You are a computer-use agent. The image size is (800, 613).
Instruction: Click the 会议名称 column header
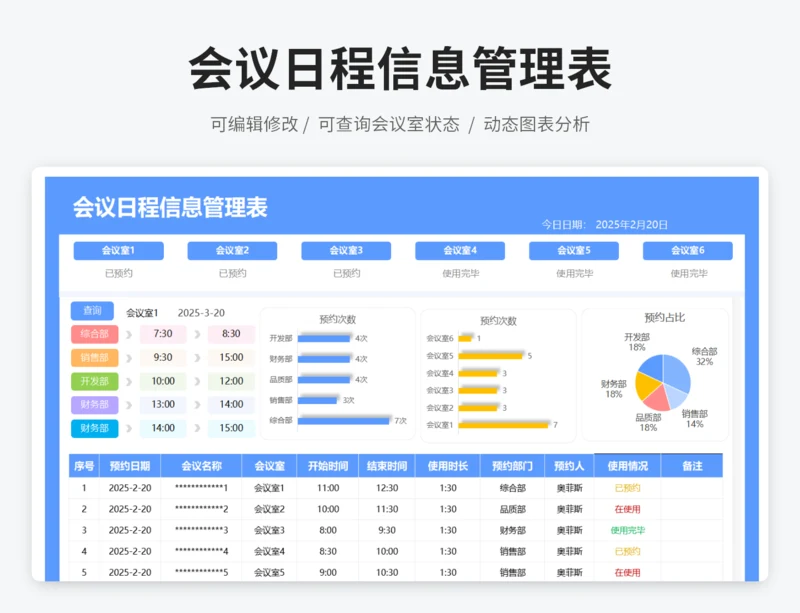click(x=202, y=466)
